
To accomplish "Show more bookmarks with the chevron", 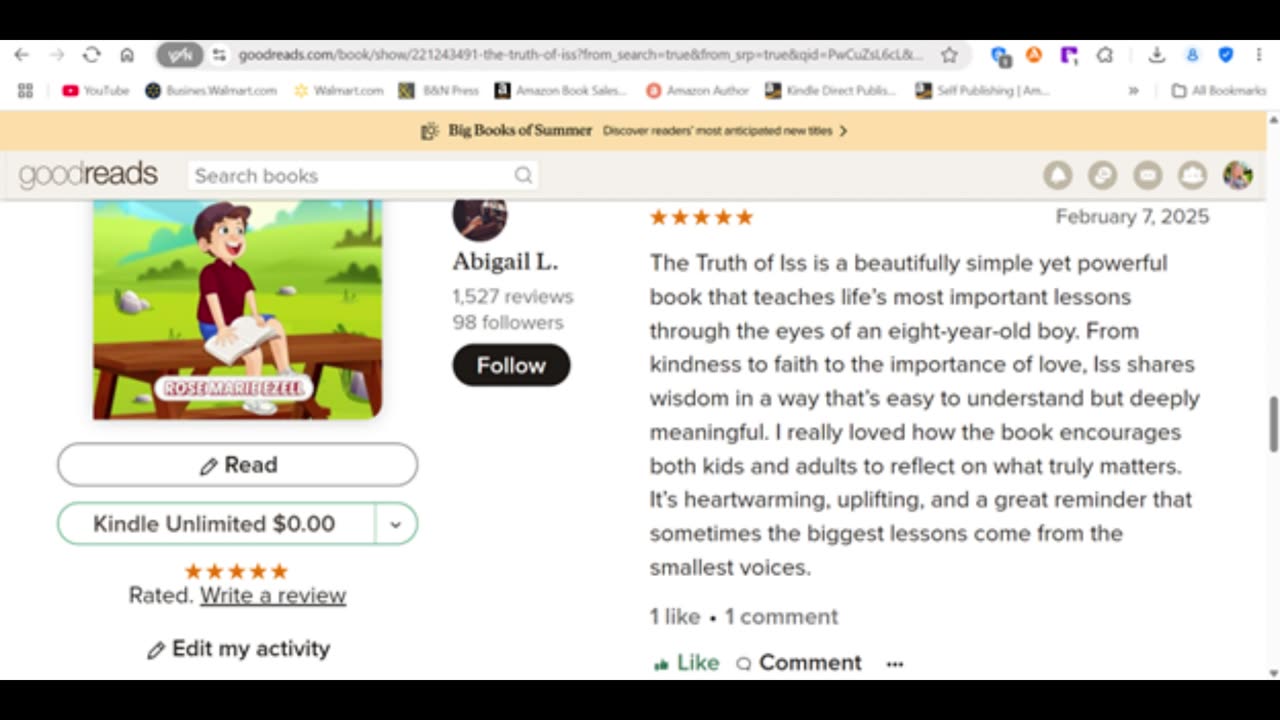I will [1133, 90].
